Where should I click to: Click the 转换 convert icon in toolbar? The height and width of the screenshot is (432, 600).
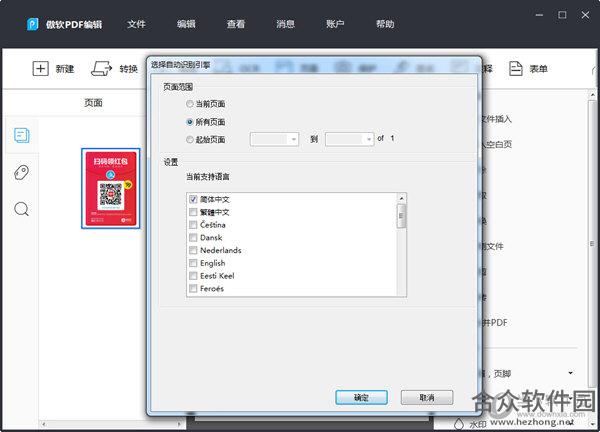click(x=101, y=69)
